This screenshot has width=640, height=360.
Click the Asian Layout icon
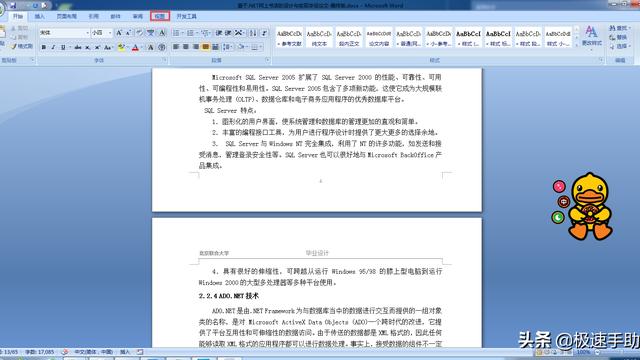[239, 33]
